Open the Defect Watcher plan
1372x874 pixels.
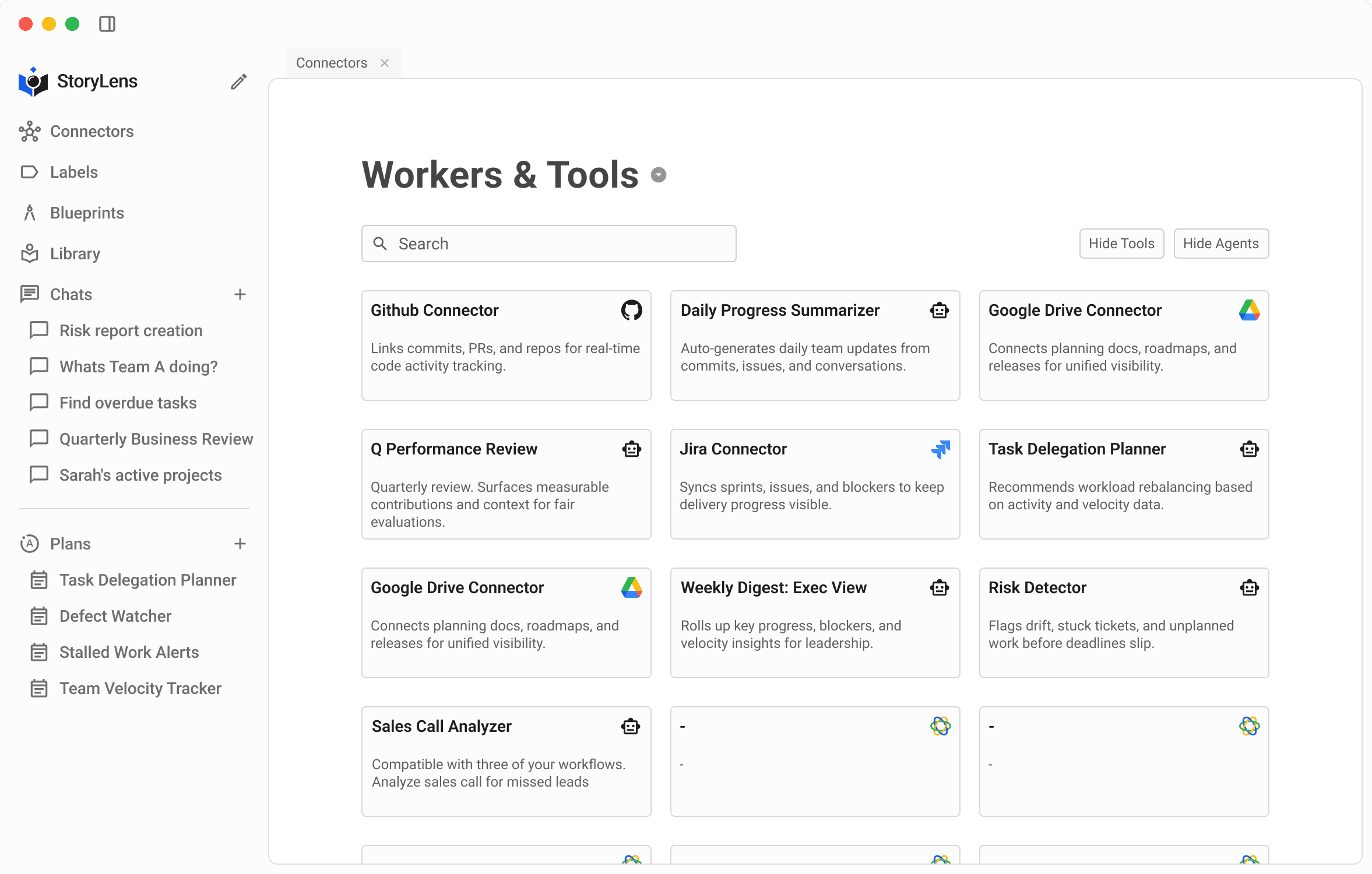pyautogui.click(x=115, y=616)
